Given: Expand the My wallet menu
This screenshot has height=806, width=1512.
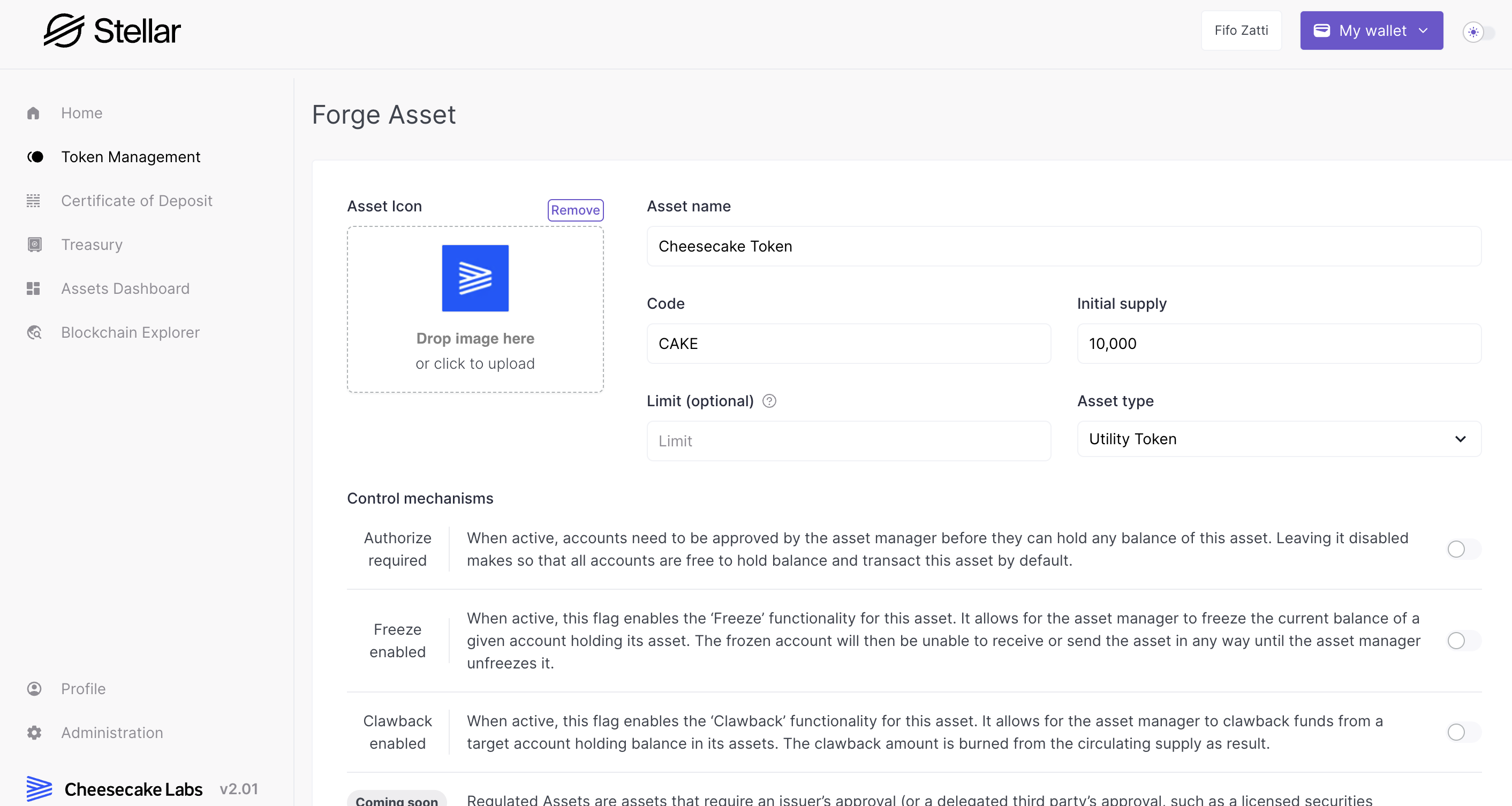Looking at the screenshot, I should [1371, 31].
